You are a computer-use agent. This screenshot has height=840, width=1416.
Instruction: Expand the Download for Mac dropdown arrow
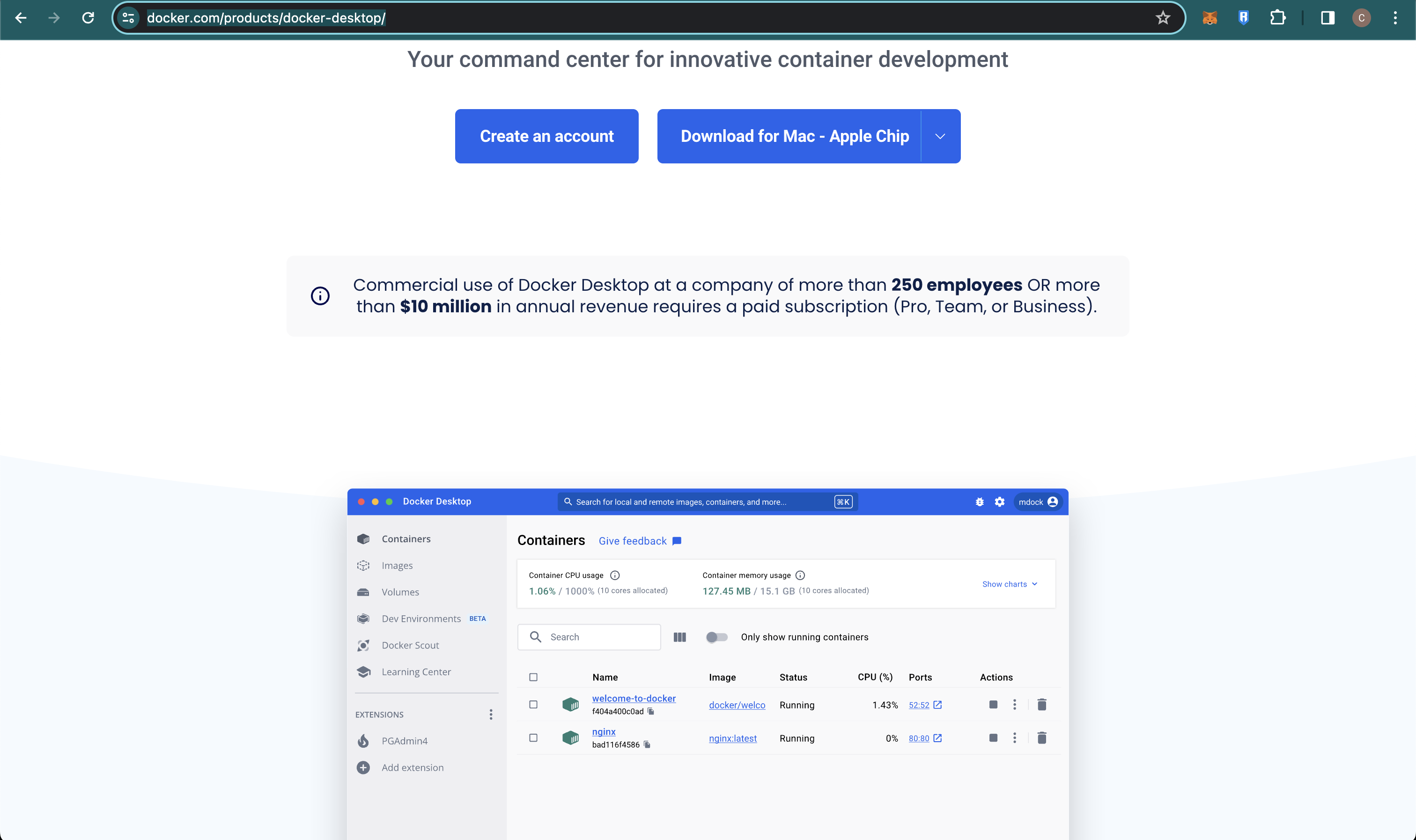tap(940, 136)
